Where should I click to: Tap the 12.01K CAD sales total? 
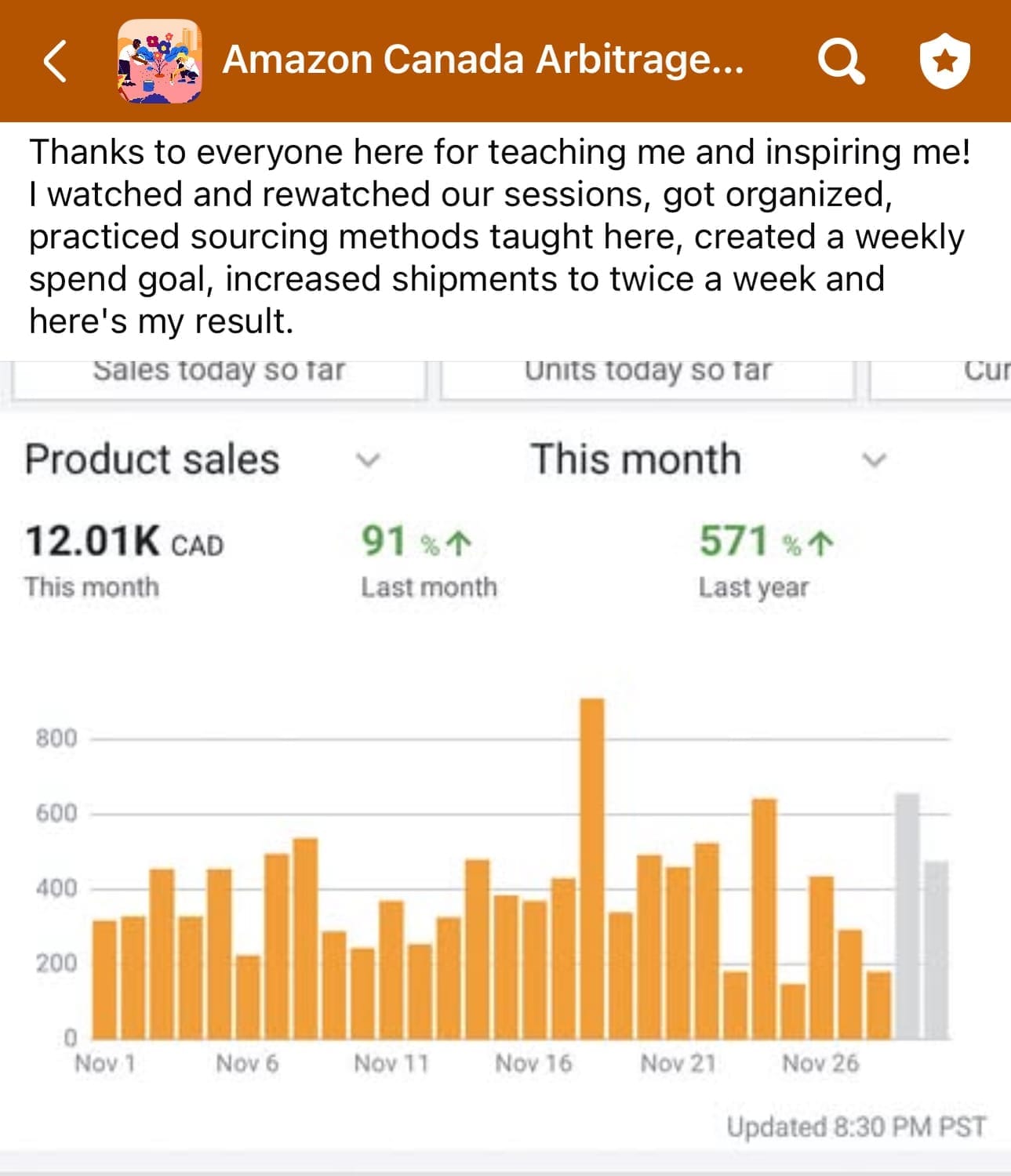pyautogui.click(x=125, y=542)
